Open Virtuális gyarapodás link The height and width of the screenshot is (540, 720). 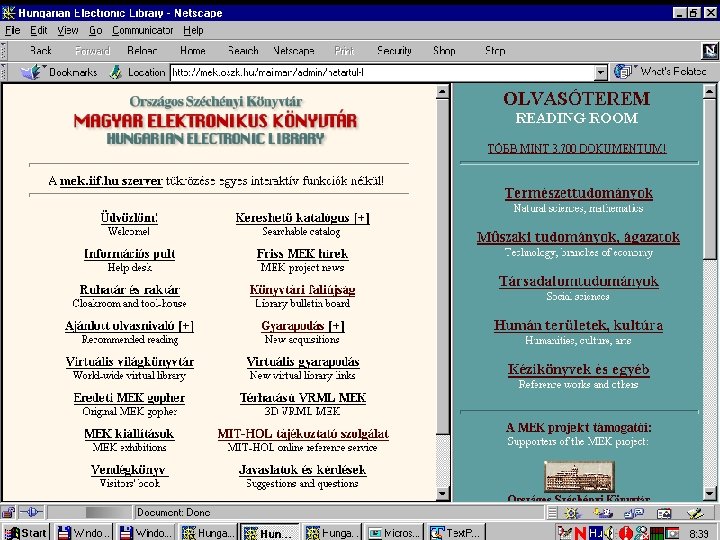point(302,362)
